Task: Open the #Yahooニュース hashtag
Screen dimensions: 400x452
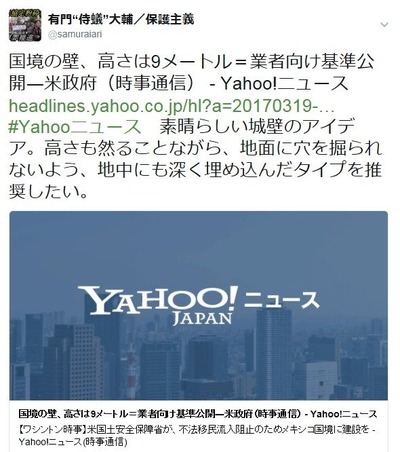Action: point(75,127)
